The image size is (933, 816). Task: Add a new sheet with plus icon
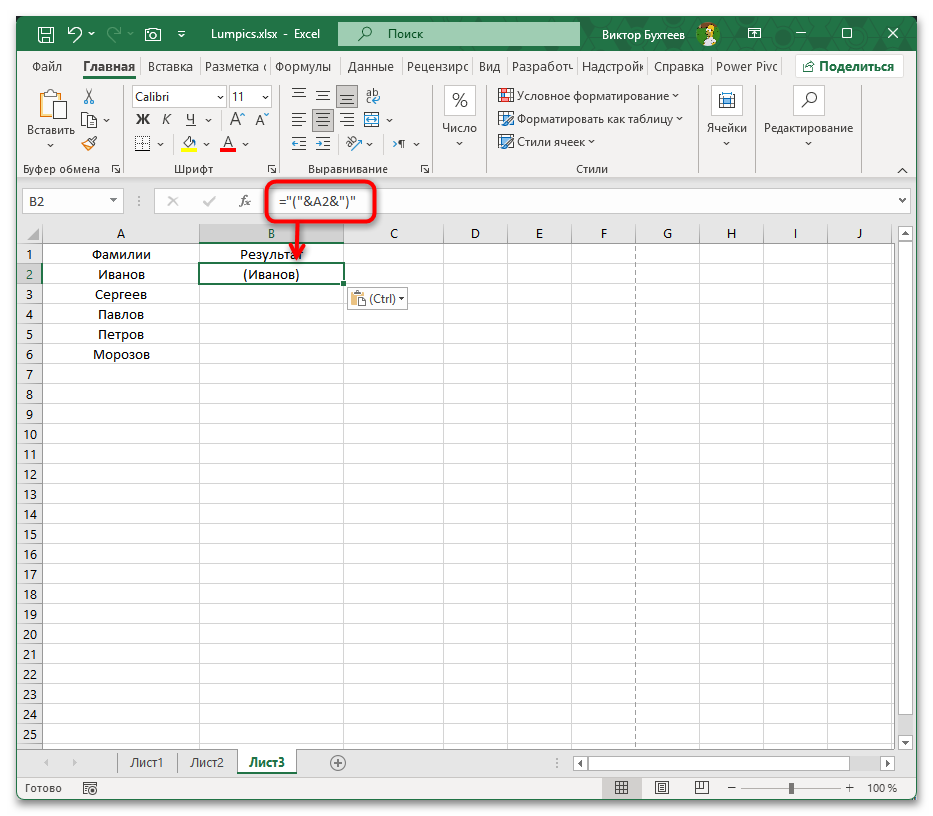(x=338, y=762)
